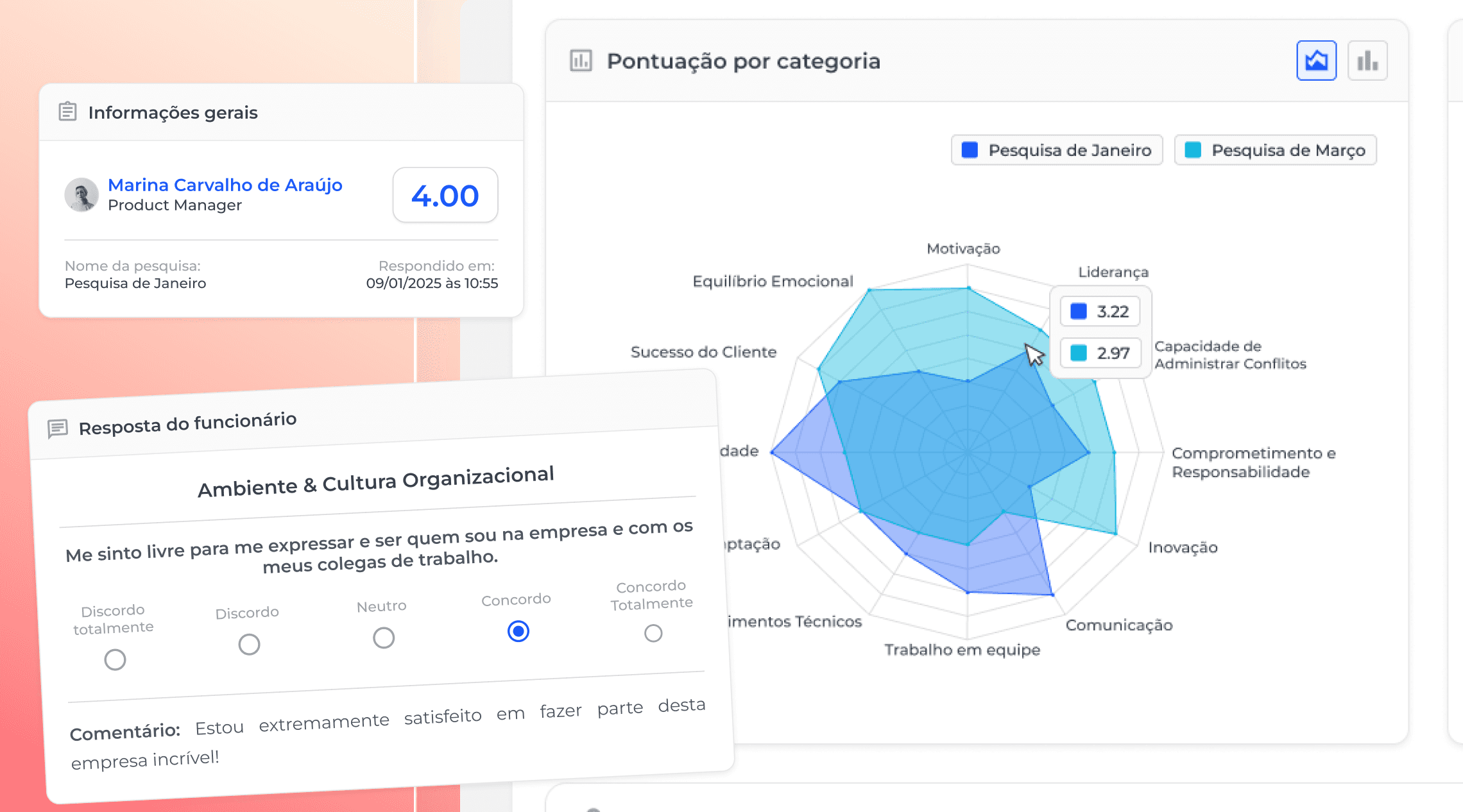Select the Neutro radio option
This screenshot has height=812, width=1463.
coord(384,638)
